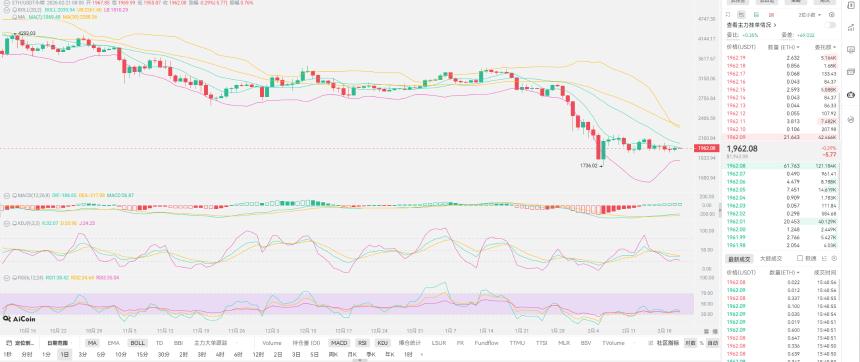Open the lowest round sidebar icon

point(851,118)
